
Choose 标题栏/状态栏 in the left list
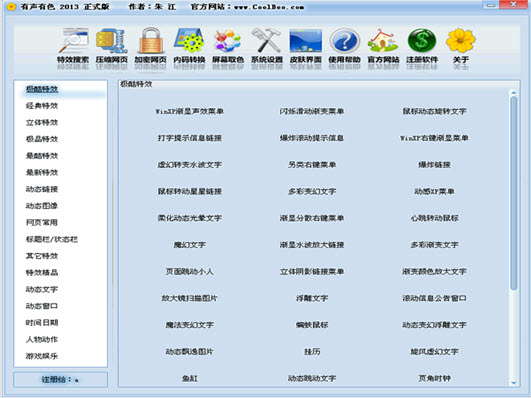click(x=52, y=239)
